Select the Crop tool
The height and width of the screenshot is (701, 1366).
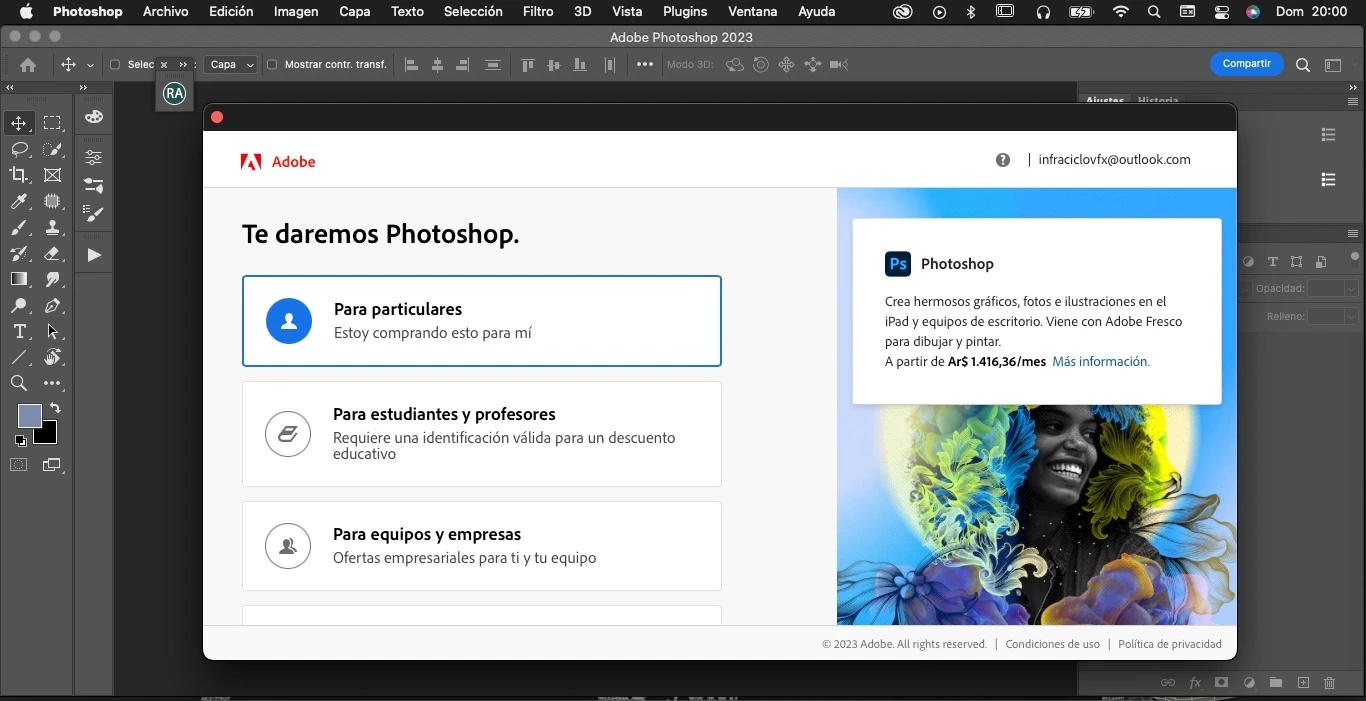(19, 175)
